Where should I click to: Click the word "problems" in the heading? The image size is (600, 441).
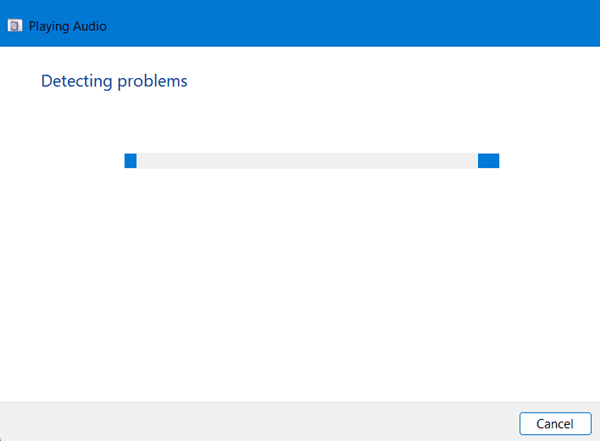[x=150, y=81]
